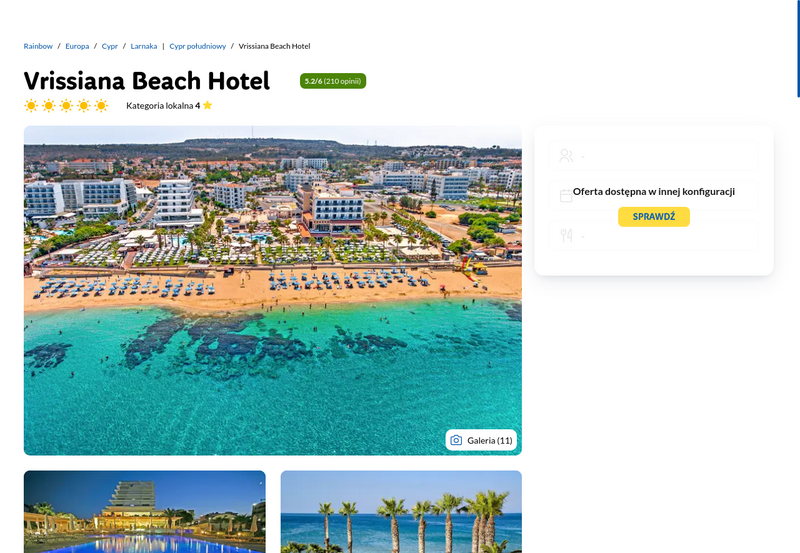Screen dimensions: 800x553
Task: Click the Vrissiana Beach Hotel page title
Action: (x=147, y=81)
